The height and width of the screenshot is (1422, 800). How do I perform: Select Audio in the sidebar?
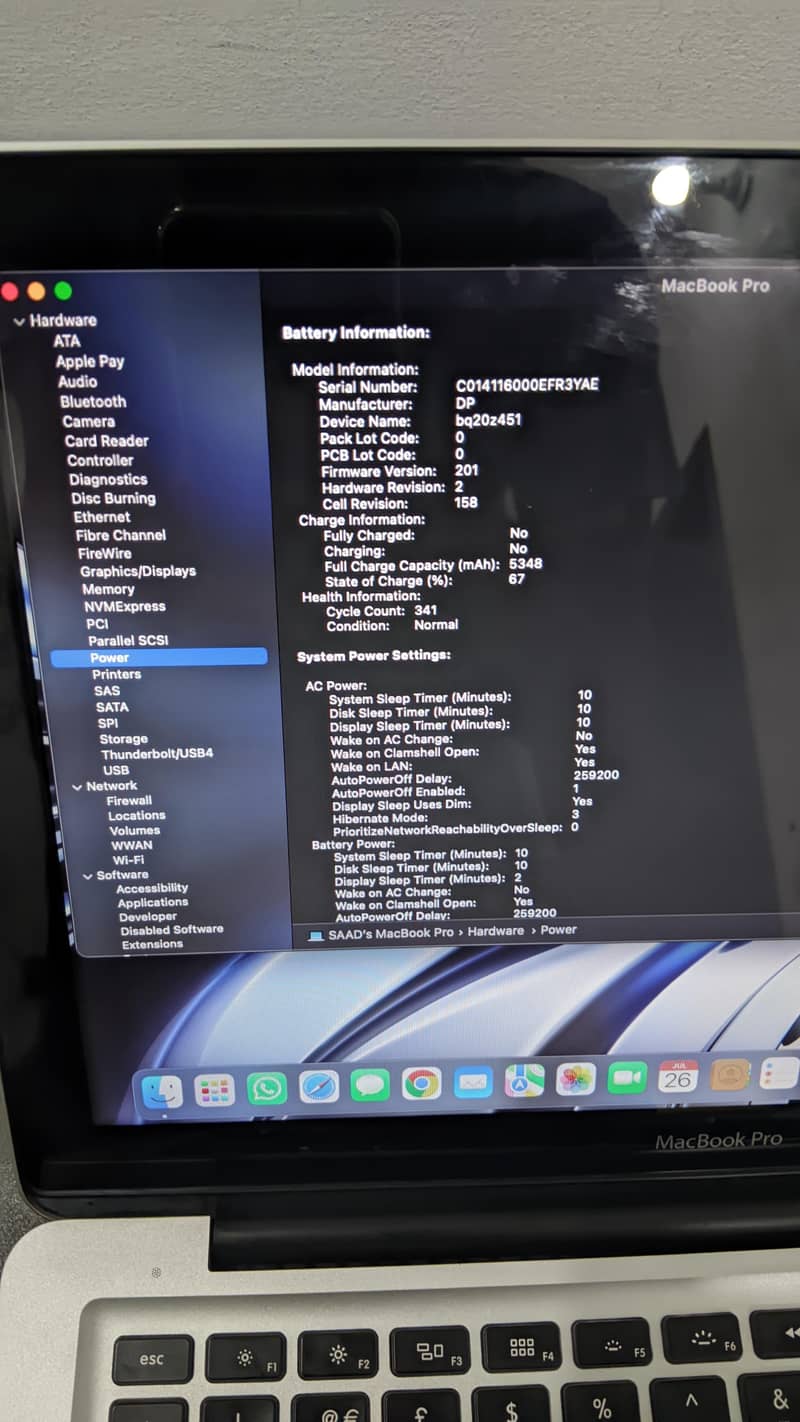77,381
